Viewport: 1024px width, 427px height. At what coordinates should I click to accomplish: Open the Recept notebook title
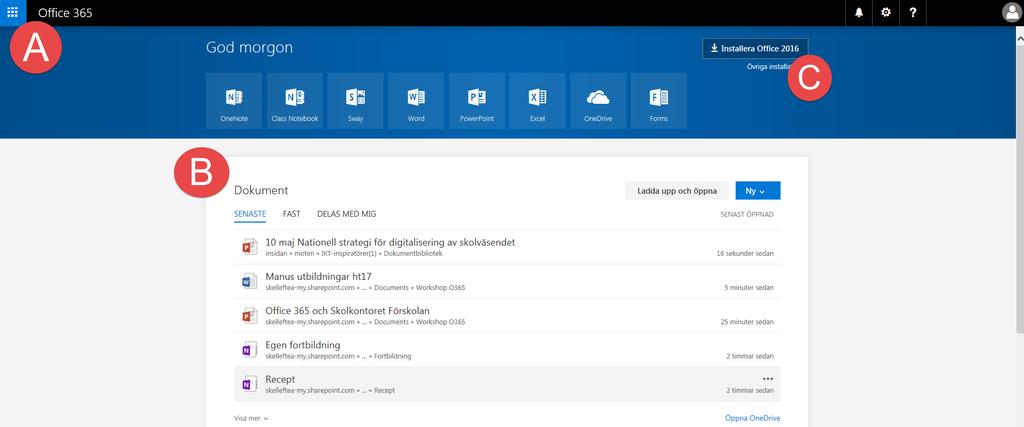tap(280, 379)
